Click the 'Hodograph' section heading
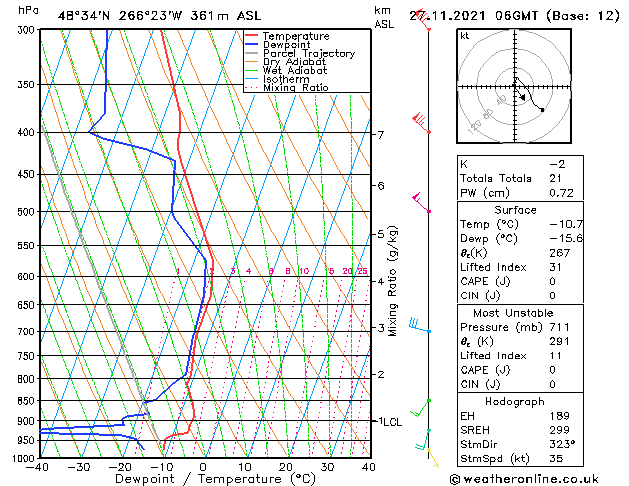629x486 pixels. point(515,402)
